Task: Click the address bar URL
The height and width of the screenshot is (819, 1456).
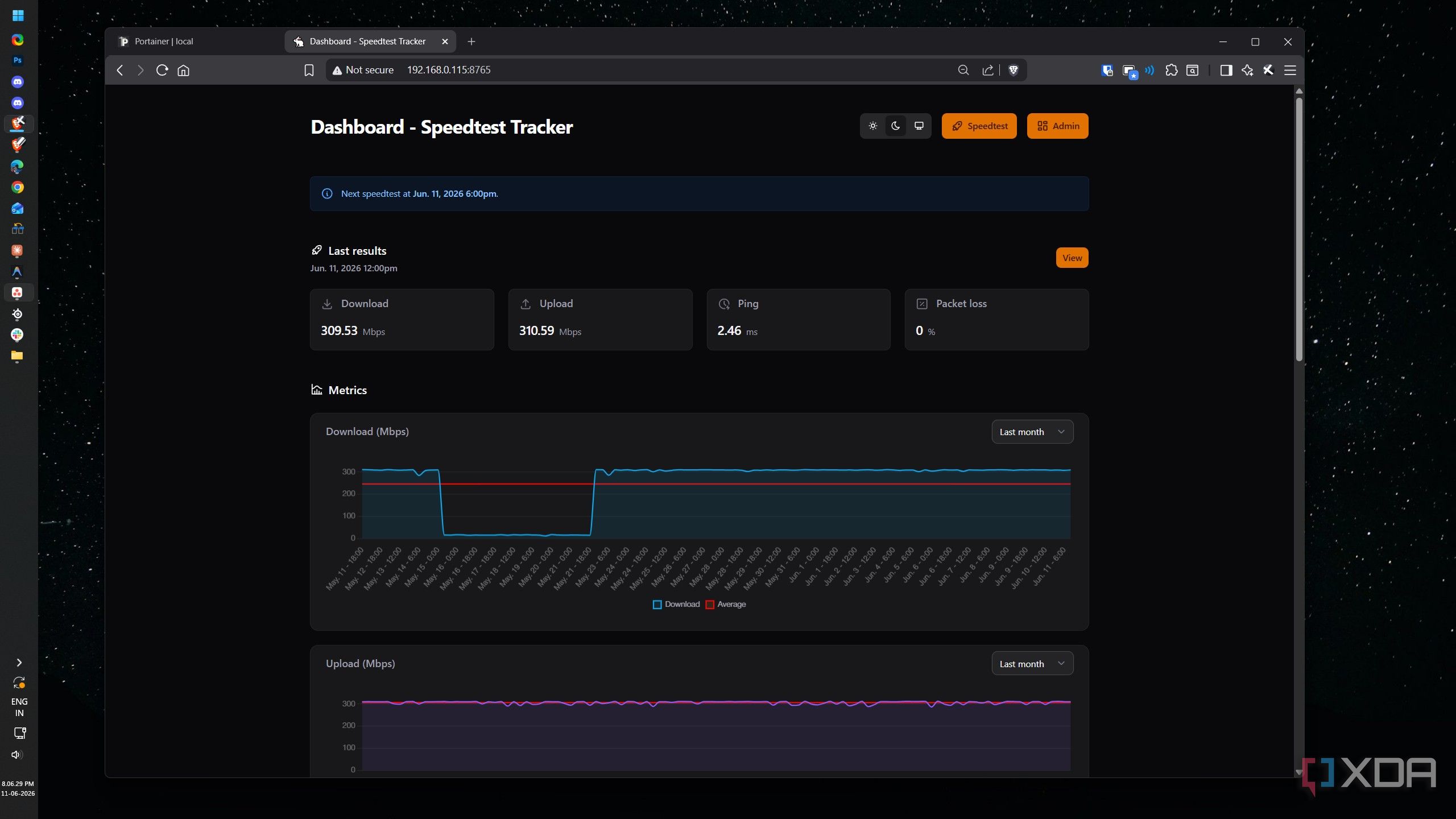Action: tap(448, 70)
